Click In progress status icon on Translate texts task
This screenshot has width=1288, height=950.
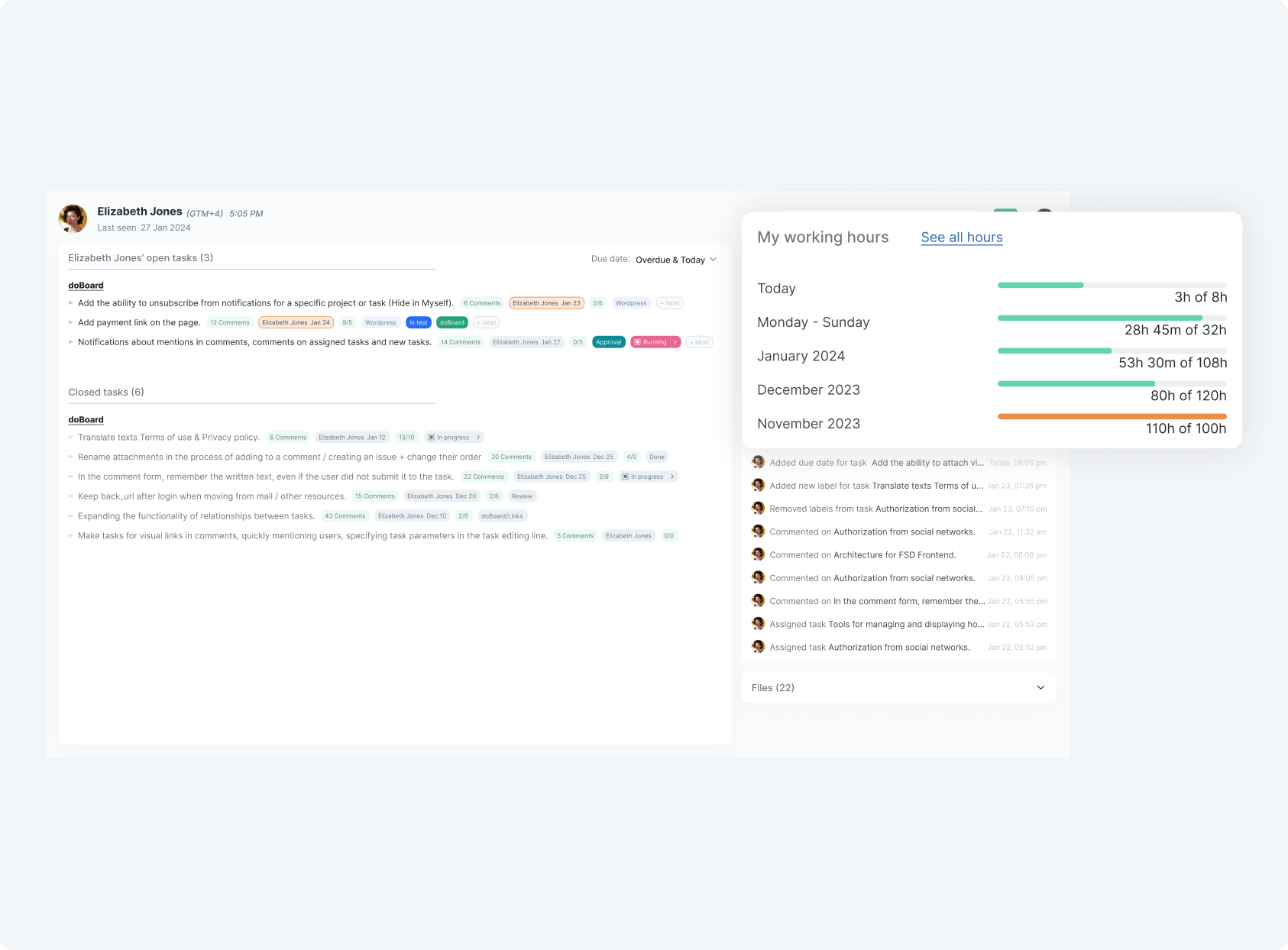pyautogui.click(x=432, y=438)
